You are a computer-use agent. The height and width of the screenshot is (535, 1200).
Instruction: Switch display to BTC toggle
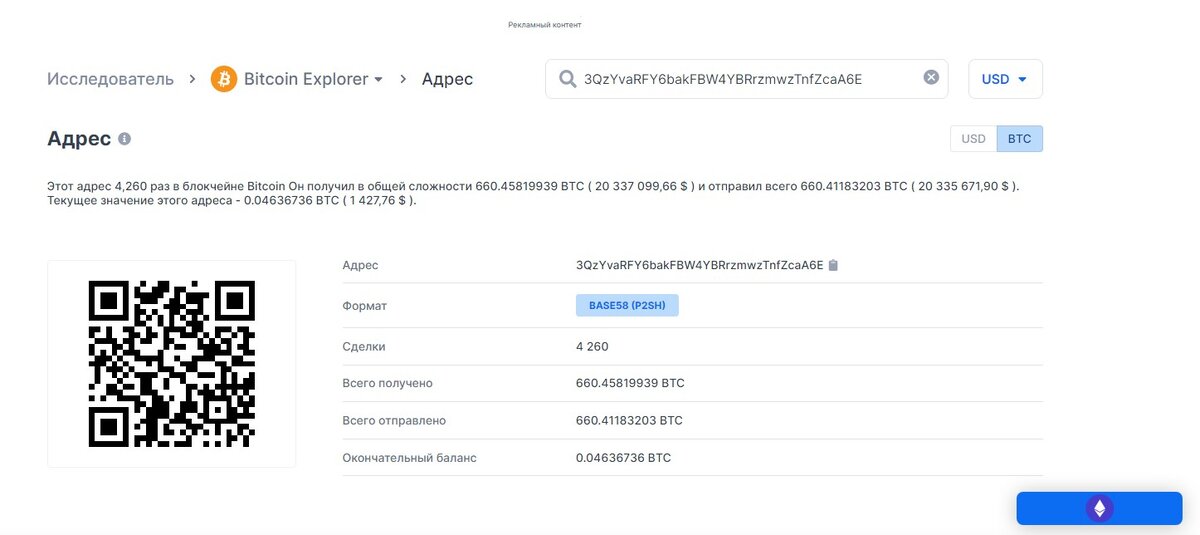(x=1019, y=139)
